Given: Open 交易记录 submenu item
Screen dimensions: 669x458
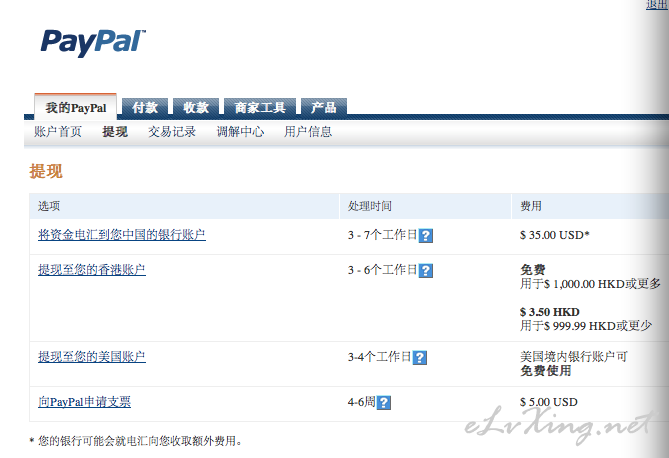Looking at the screenshot, I should click(x=172, y=131).
